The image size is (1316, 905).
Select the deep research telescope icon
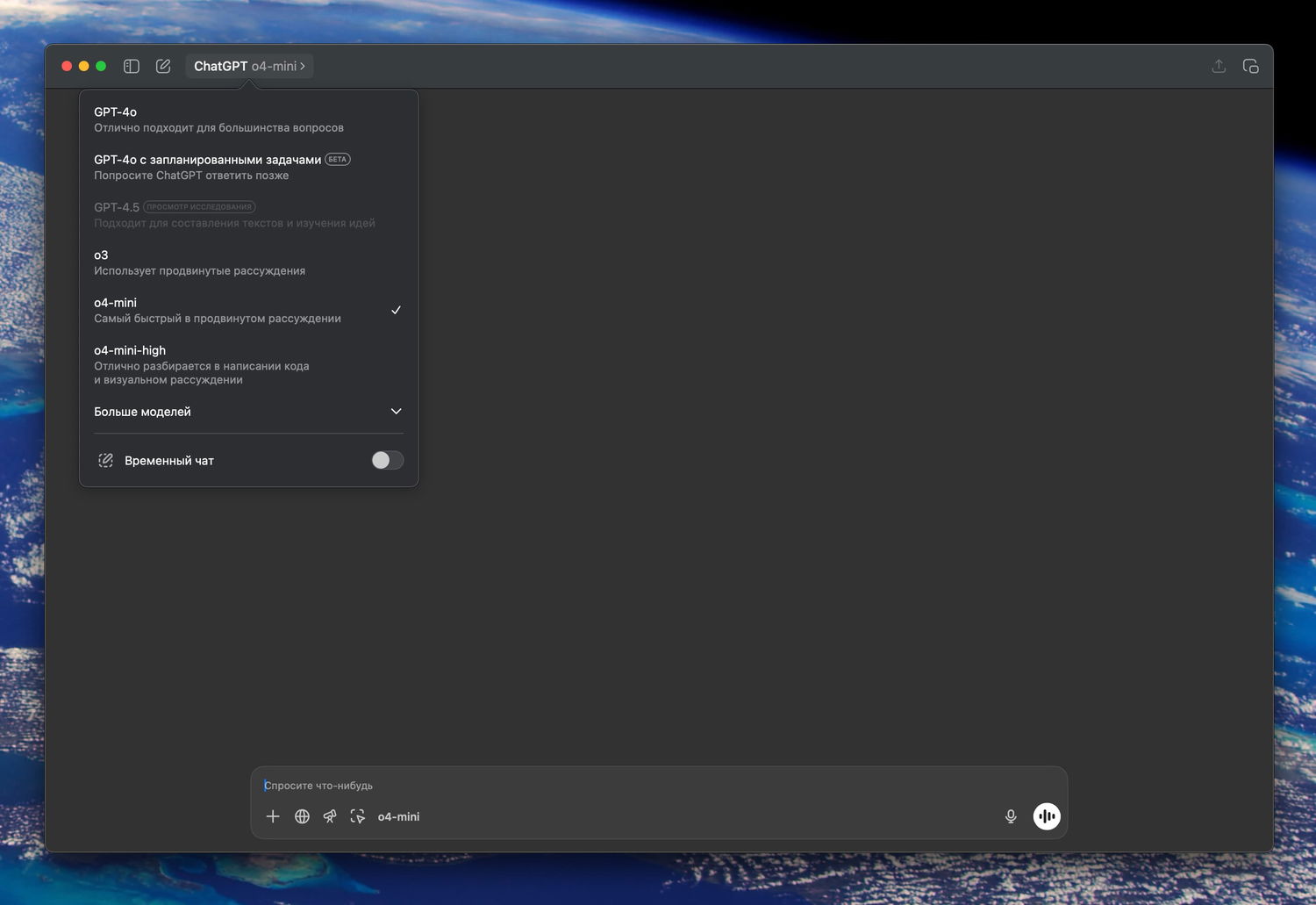(330, 816)
